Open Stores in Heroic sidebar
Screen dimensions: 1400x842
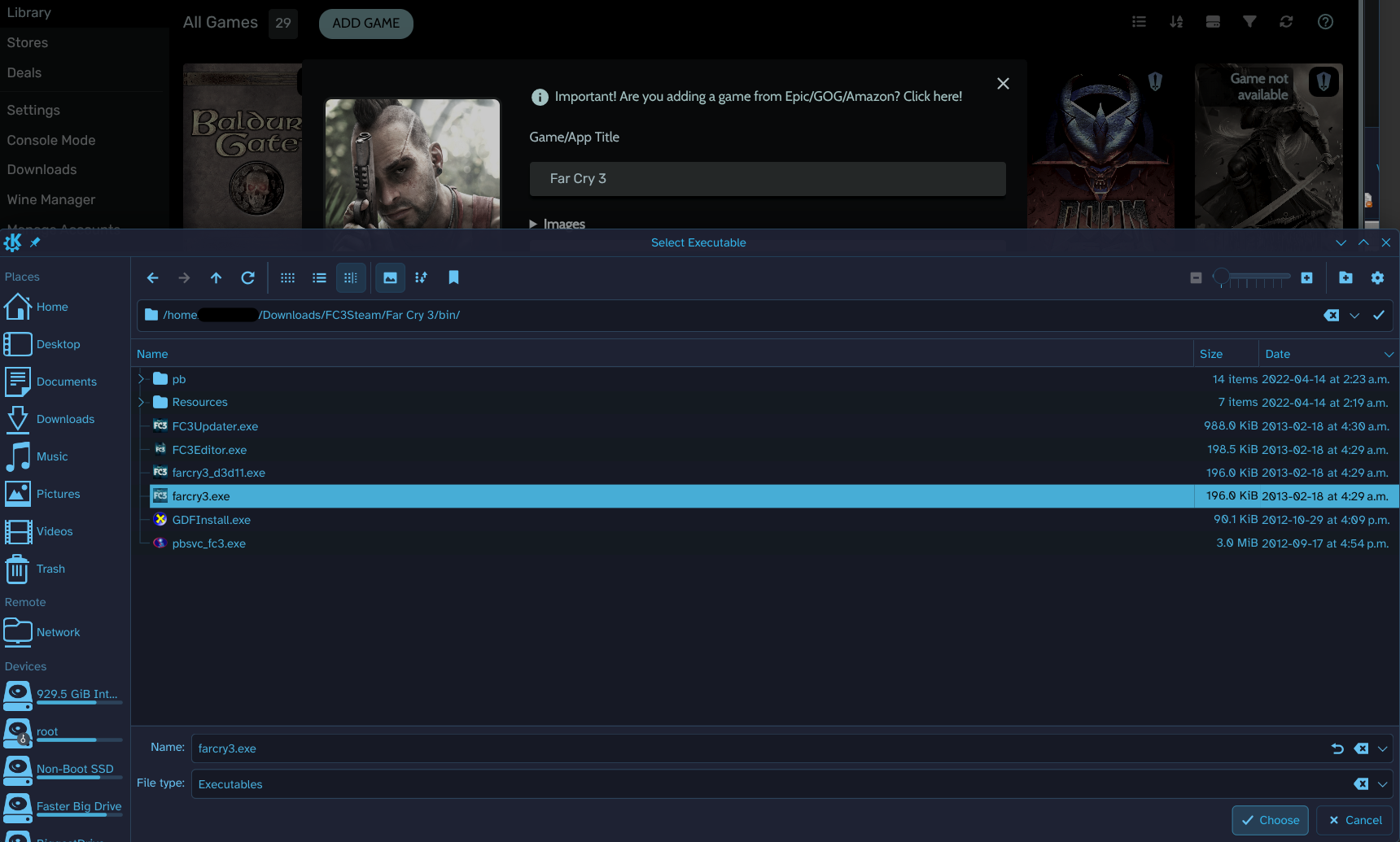coord(28,42)
